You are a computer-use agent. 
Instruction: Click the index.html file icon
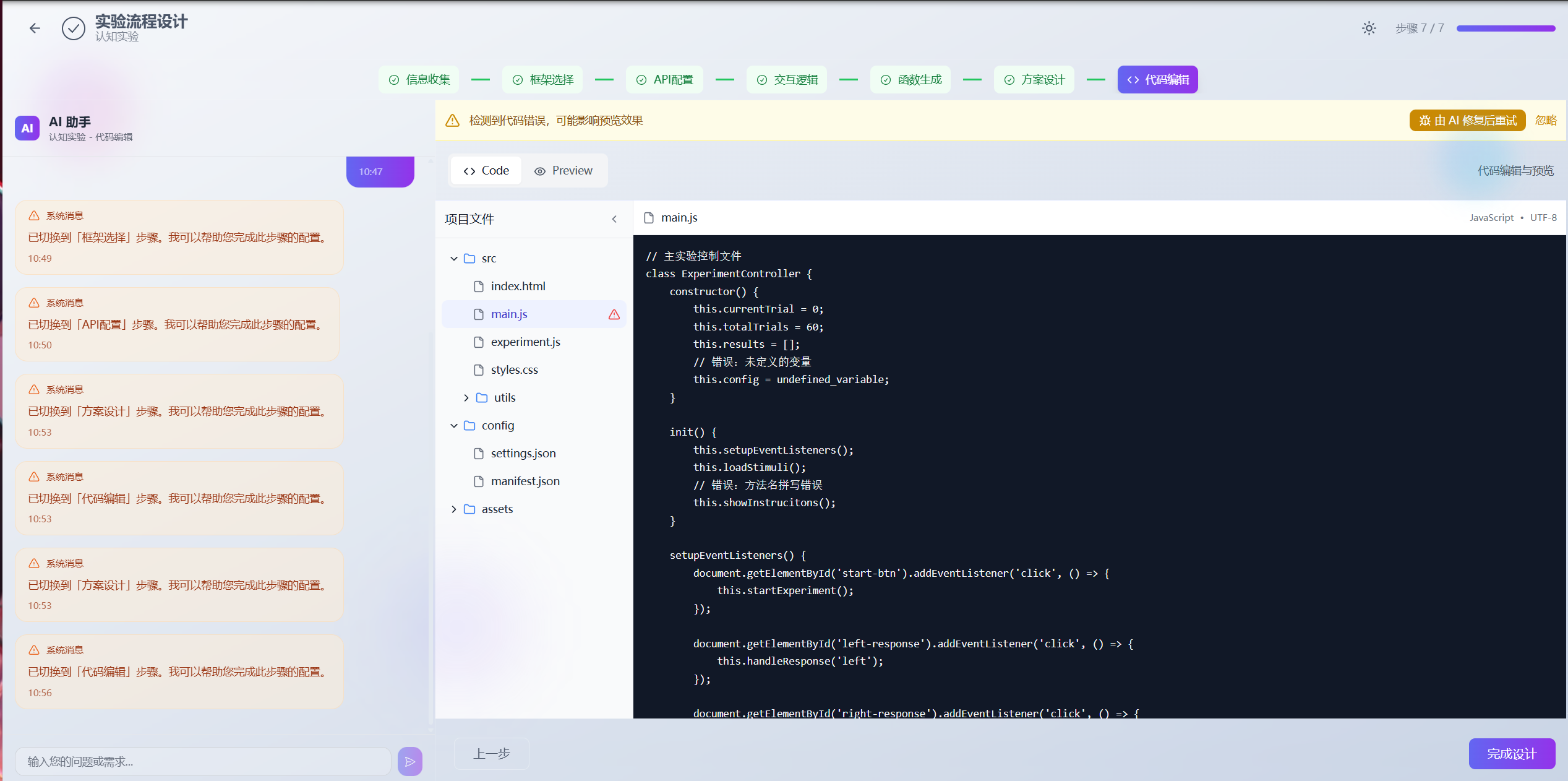click(478, 286)
